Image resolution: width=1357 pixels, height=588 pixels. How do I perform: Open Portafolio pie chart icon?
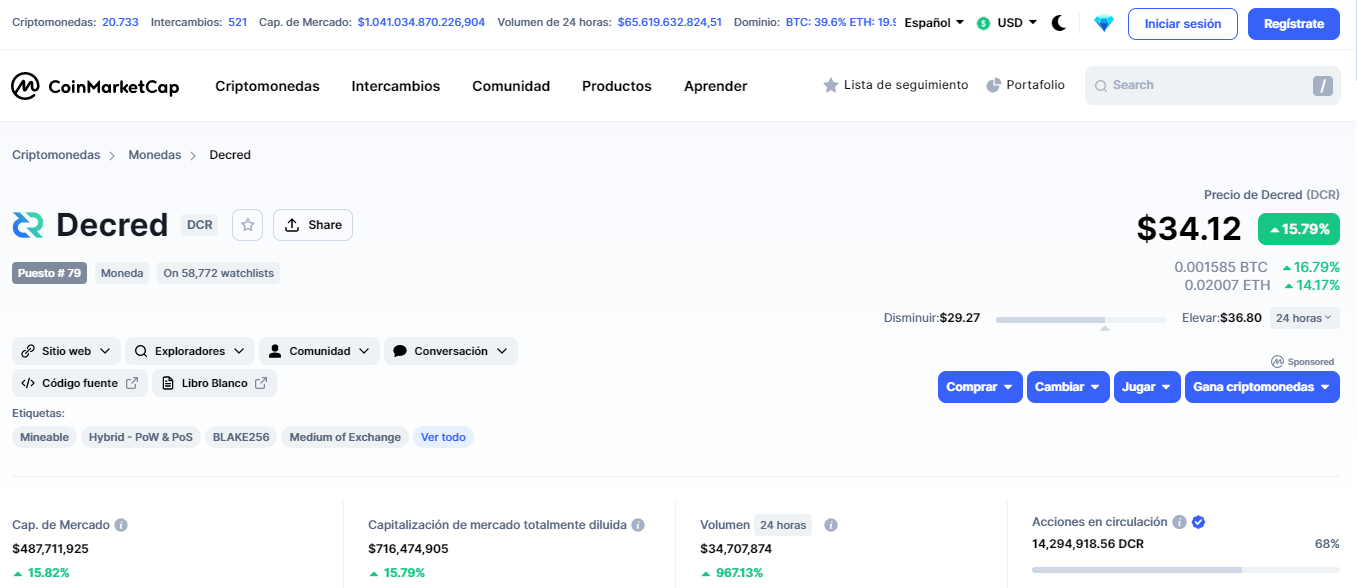click(993, 86)
